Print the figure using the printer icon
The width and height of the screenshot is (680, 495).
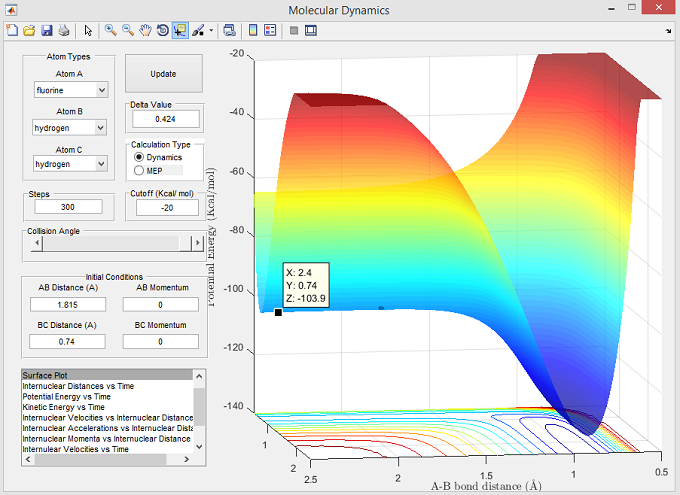click(64, 30)
